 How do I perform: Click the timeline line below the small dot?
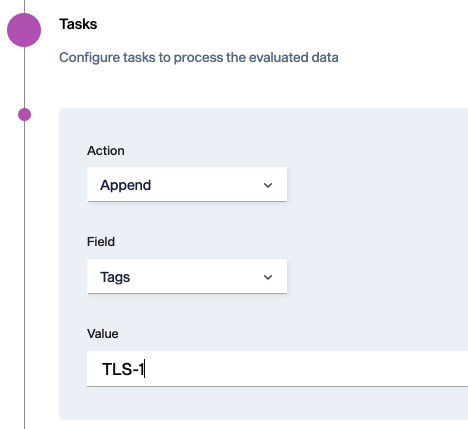(x=24, y=275)
